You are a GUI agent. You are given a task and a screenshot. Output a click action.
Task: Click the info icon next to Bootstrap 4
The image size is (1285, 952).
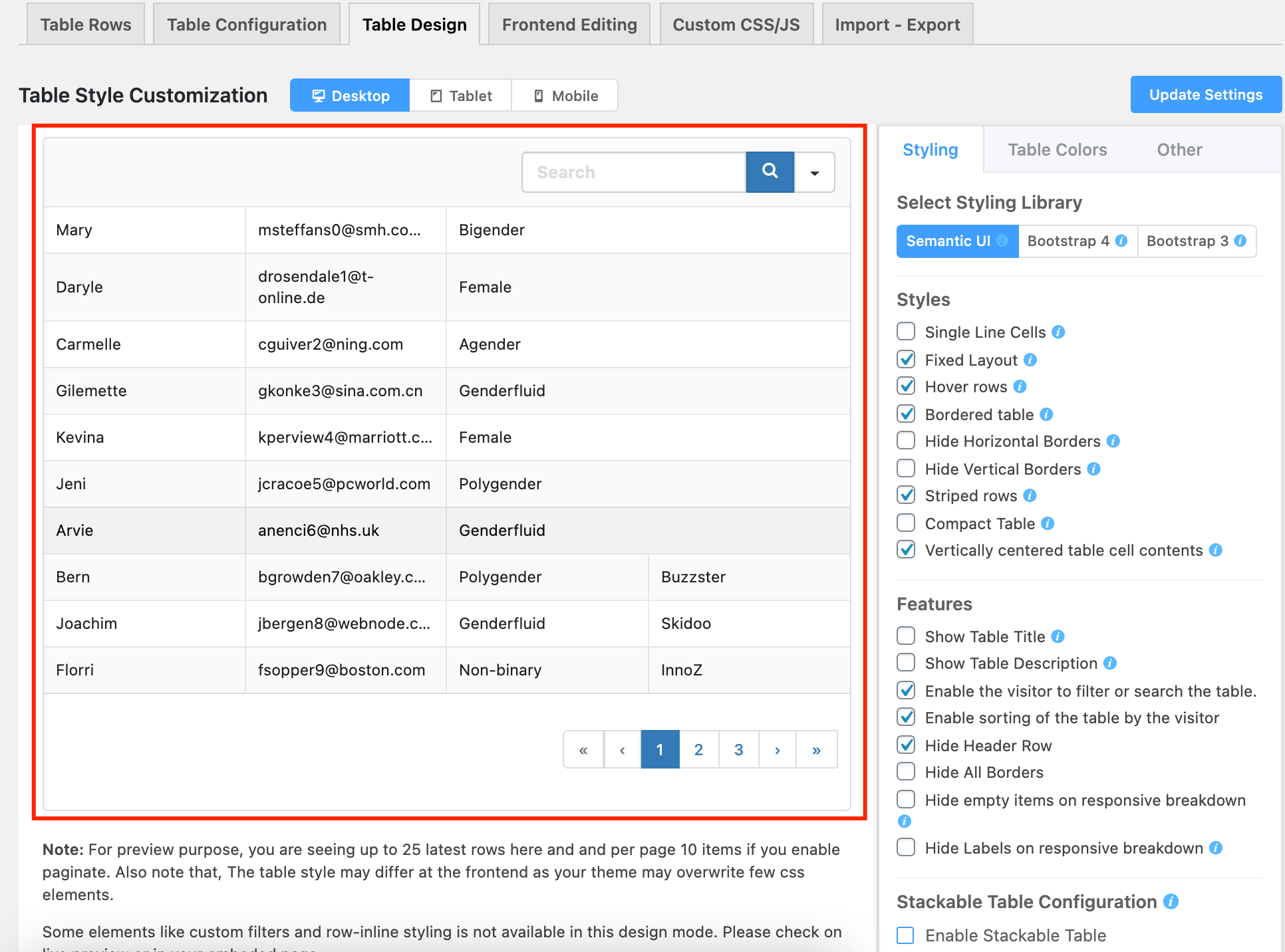pos(1121,241)
